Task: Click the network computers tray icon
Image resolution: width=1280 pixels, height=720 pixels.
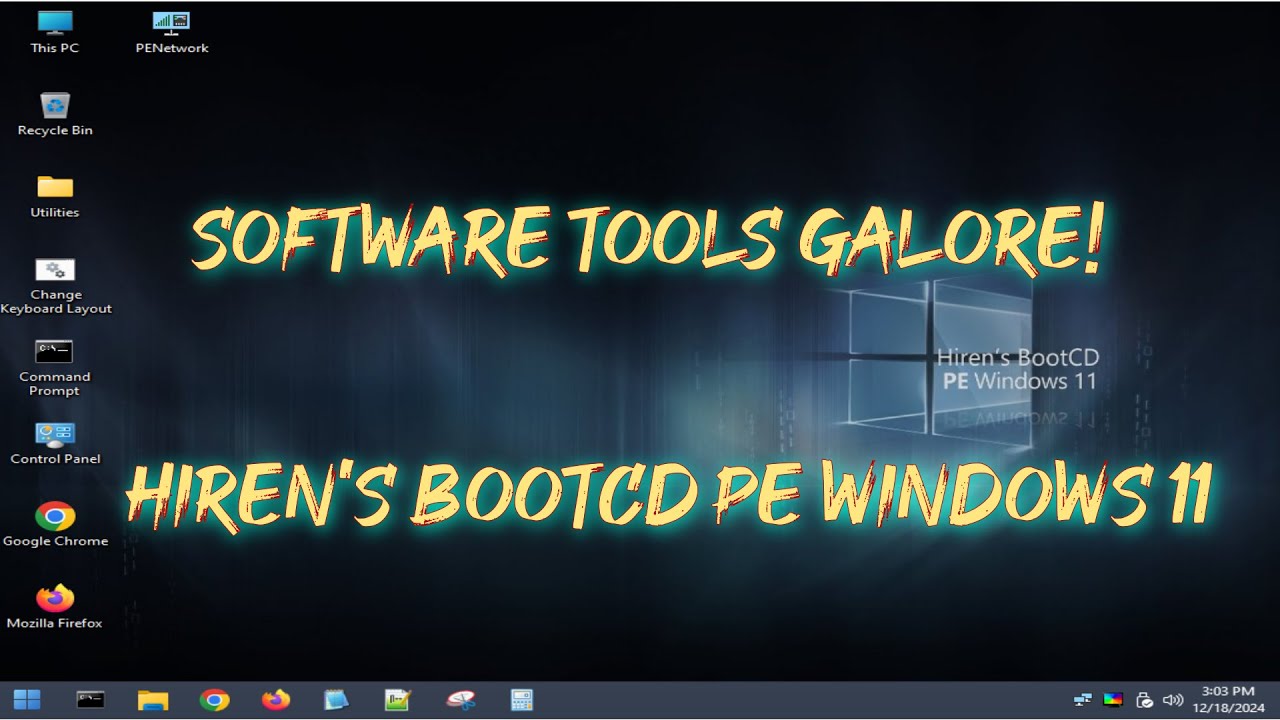Action: pos(1082,700)
